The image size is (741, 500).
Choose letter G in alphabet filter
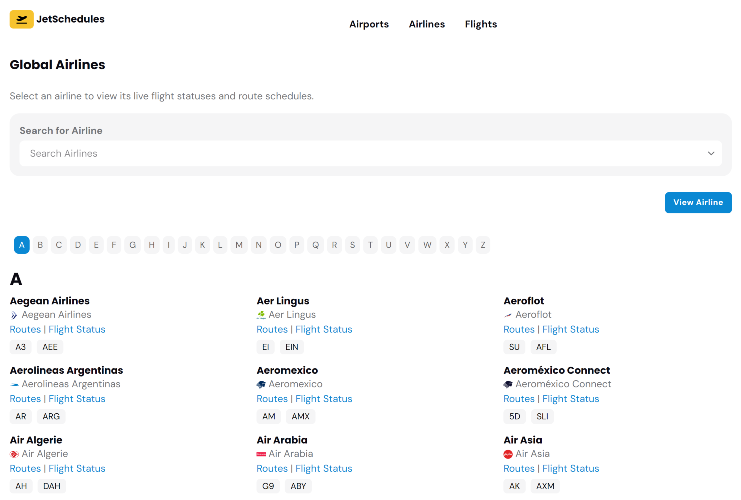point(132,245)
